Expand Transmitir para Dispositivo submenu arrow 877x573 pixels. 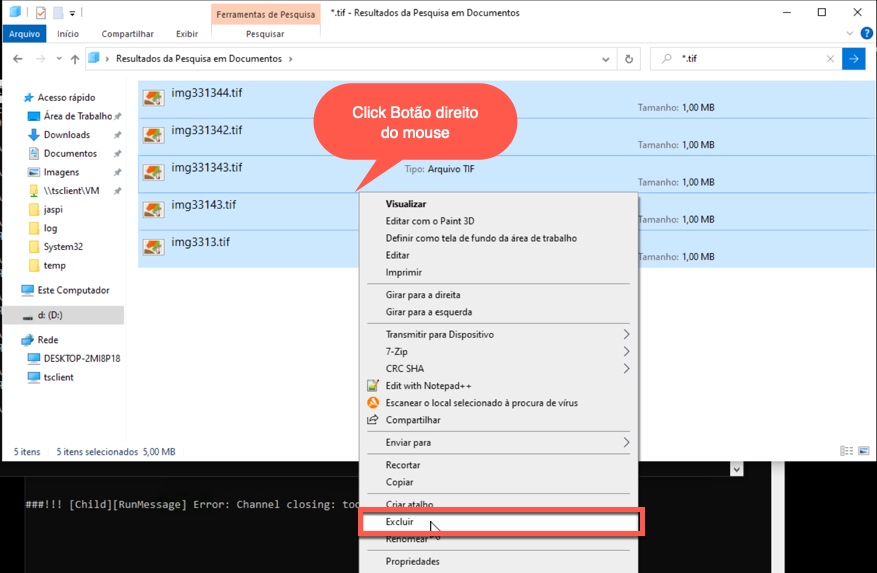[626, 335]
